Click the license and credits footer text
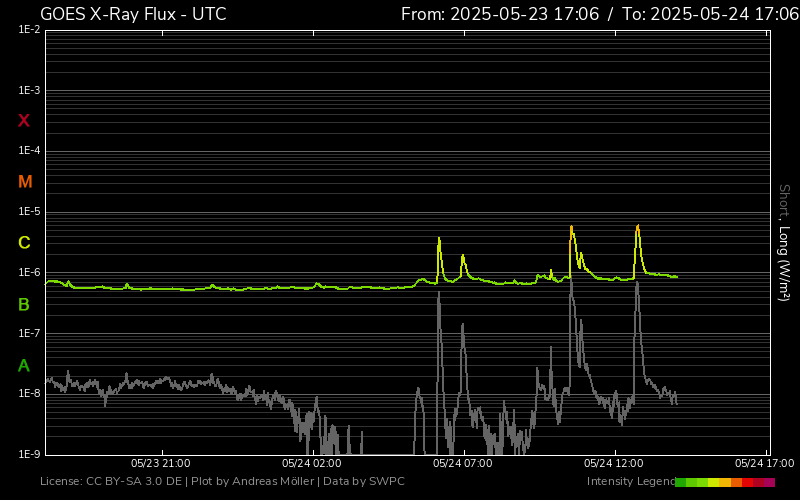The height and width of the screenshot is (500, 800). pyautogui.click(x=222, y=482)
